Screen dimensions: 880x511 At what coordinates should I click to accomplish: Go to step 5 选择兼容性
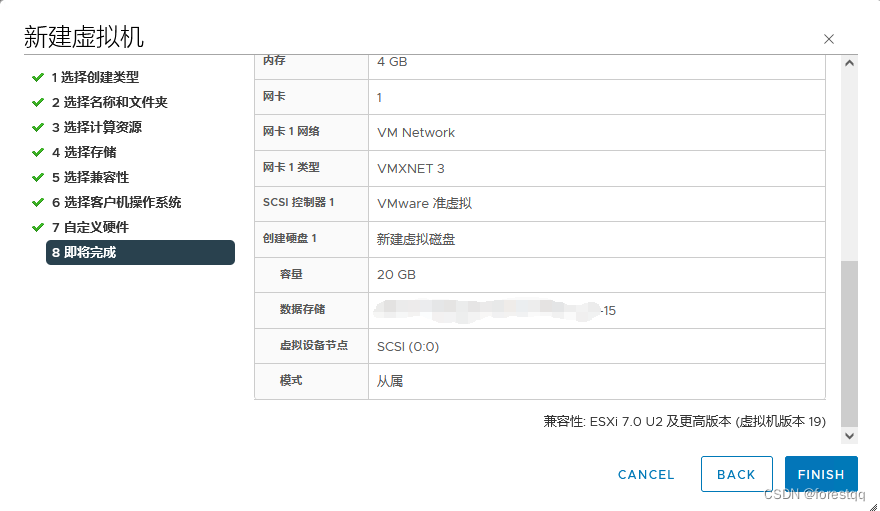tap(90, 177)
